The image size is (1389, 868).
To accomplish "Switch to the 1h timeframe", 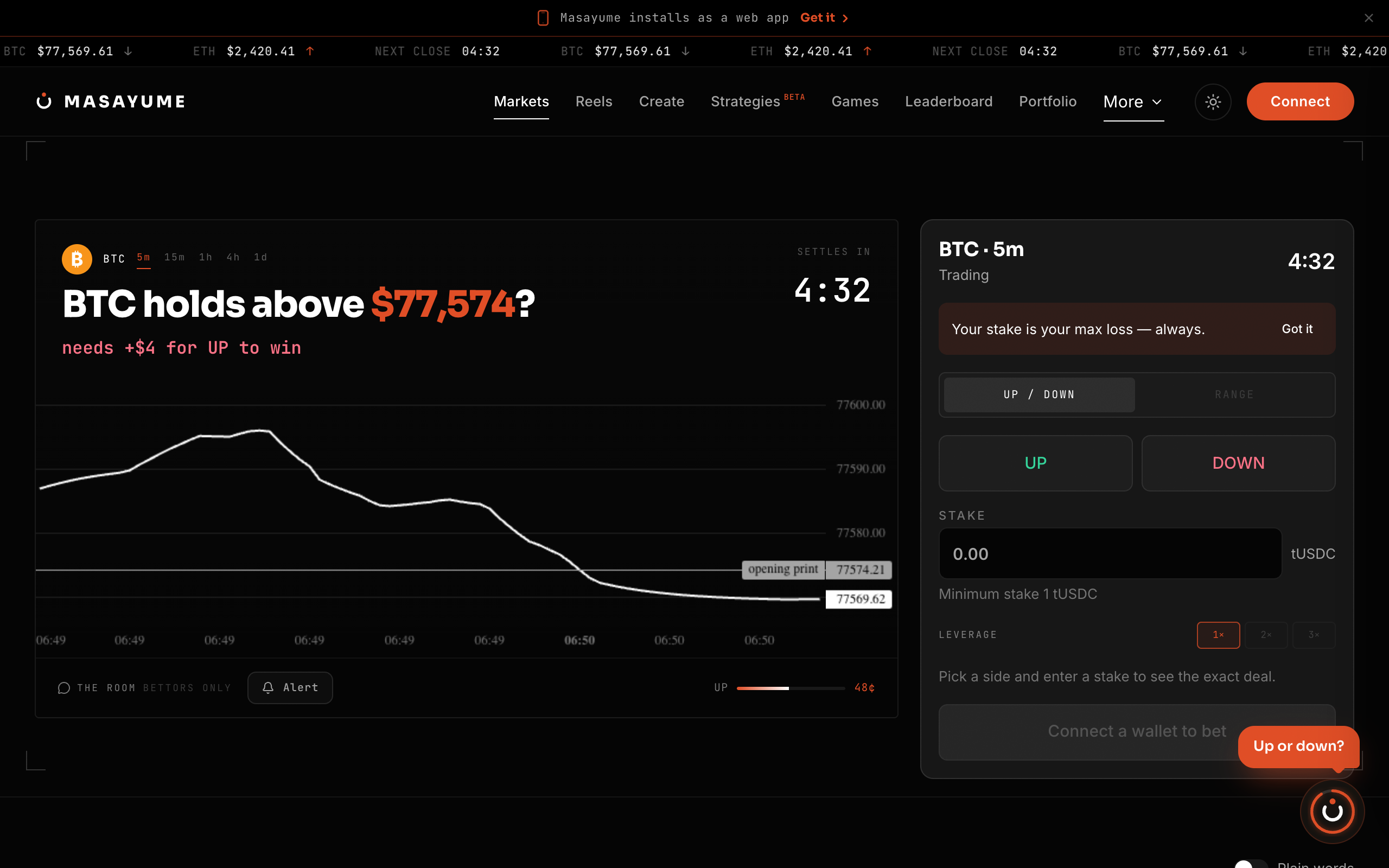I will pos(206,257).
